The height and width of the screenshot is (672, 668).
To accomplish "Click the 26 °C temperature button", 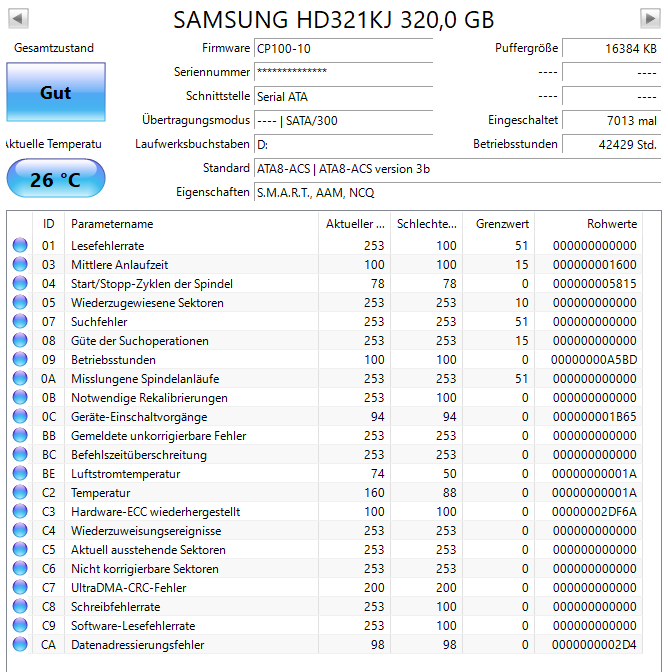I will 56,178.
